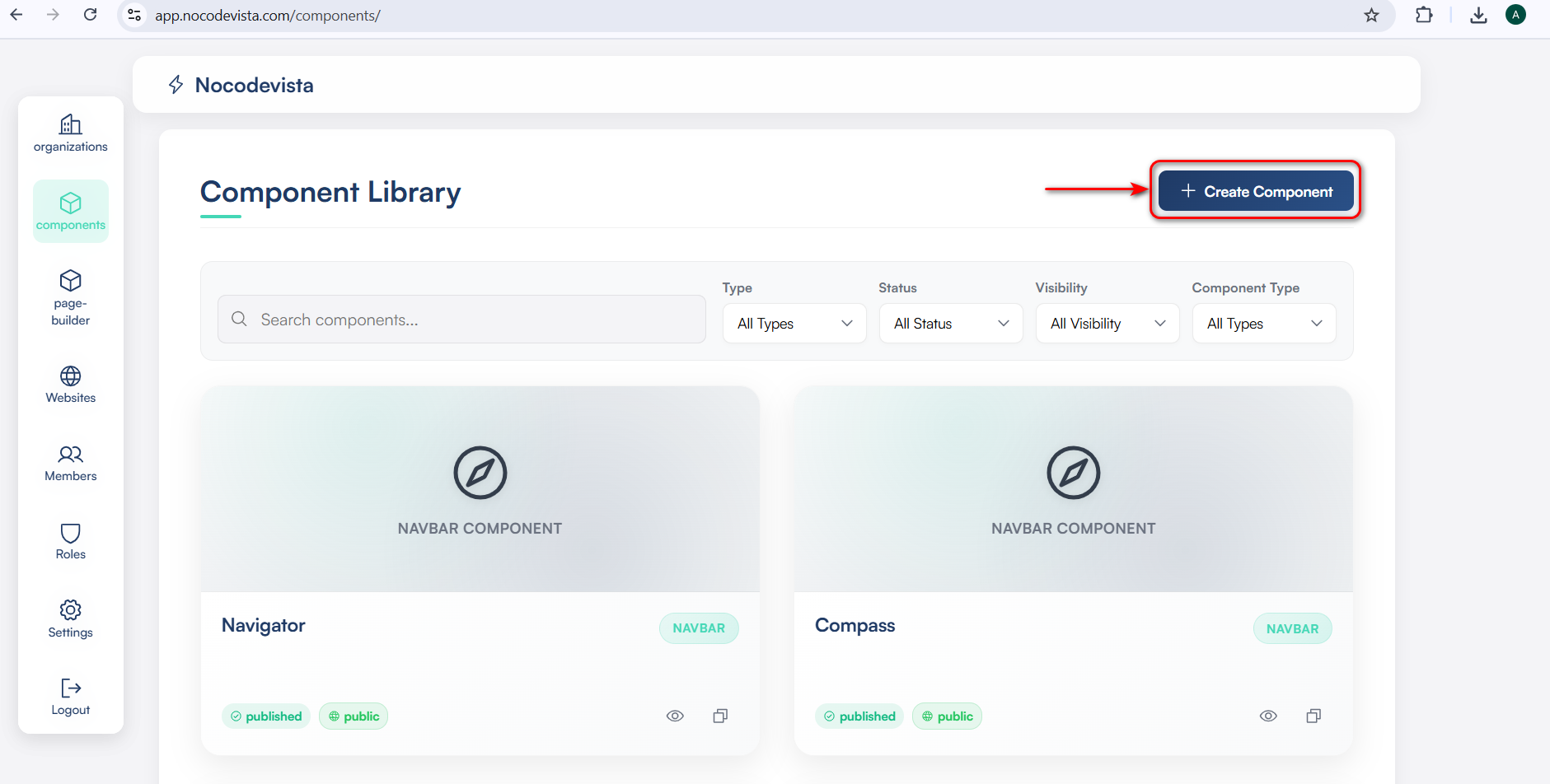The width and height of the screenshot is (1550, 784).
Task: Expand the Type filter dropdown
Action: tap(794, 324)
